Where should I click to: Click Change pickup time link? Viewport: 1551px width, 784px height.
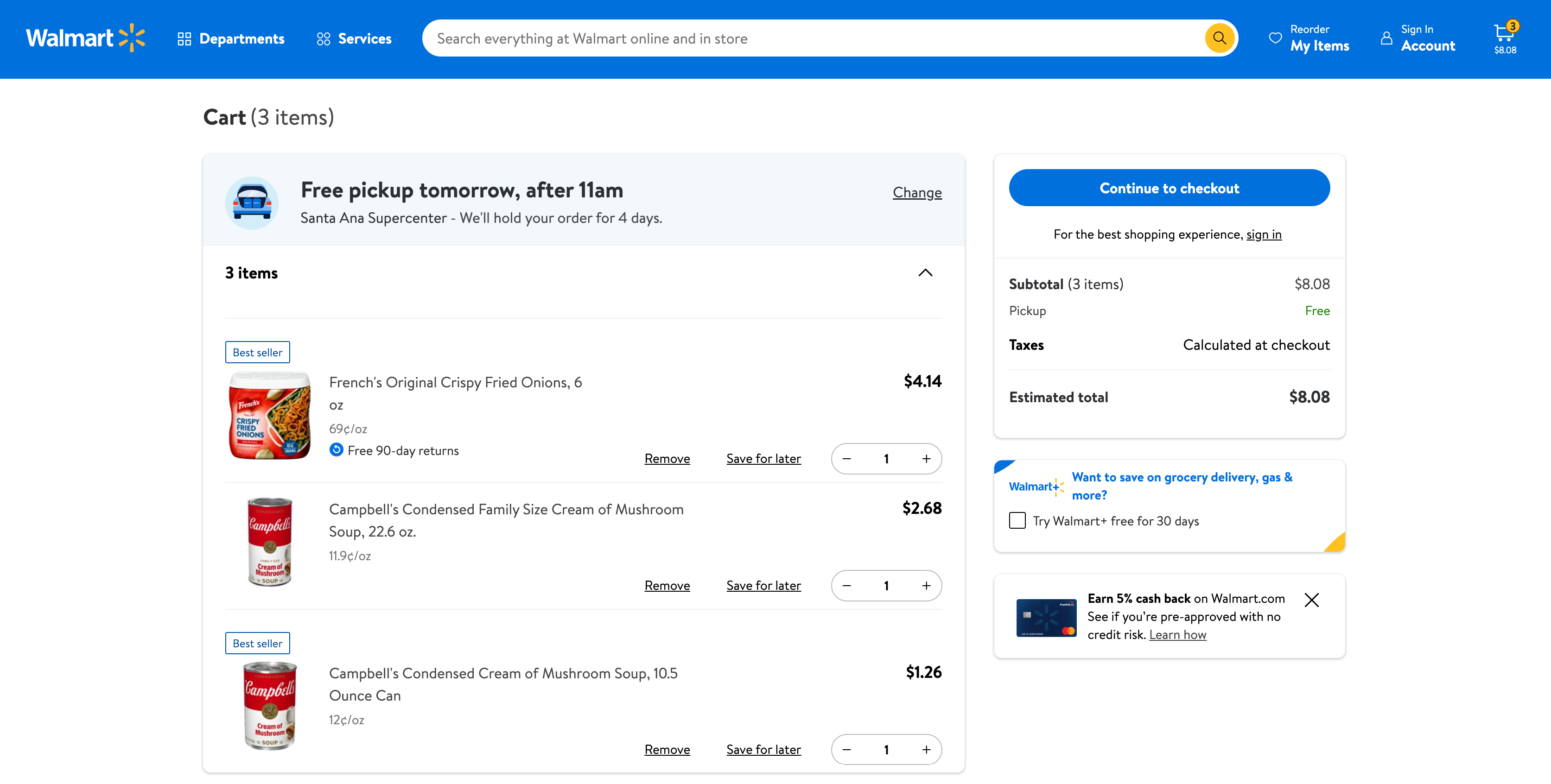point(917,193)
